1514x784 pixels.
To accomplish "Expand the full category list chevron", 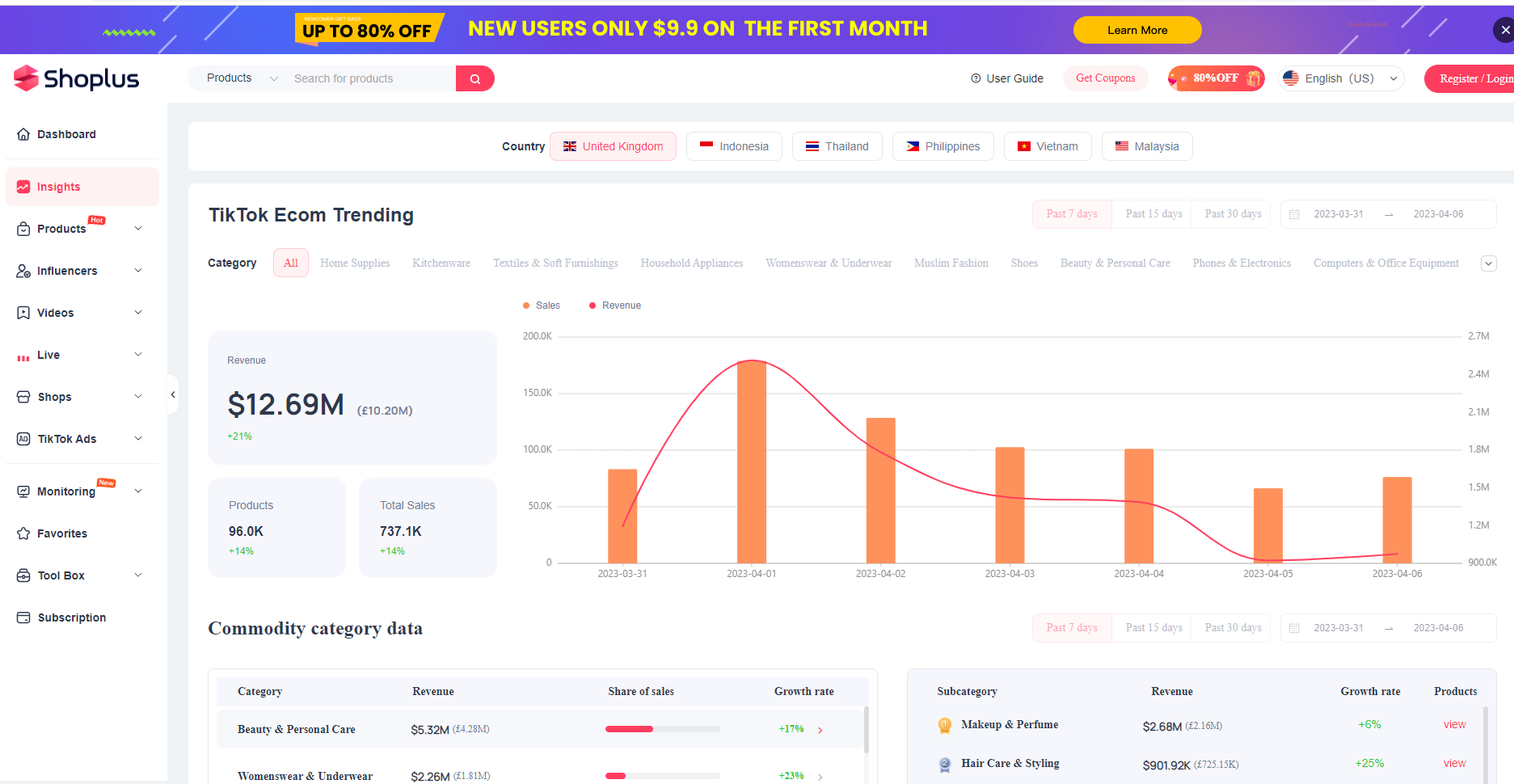I will [1488, 263].
